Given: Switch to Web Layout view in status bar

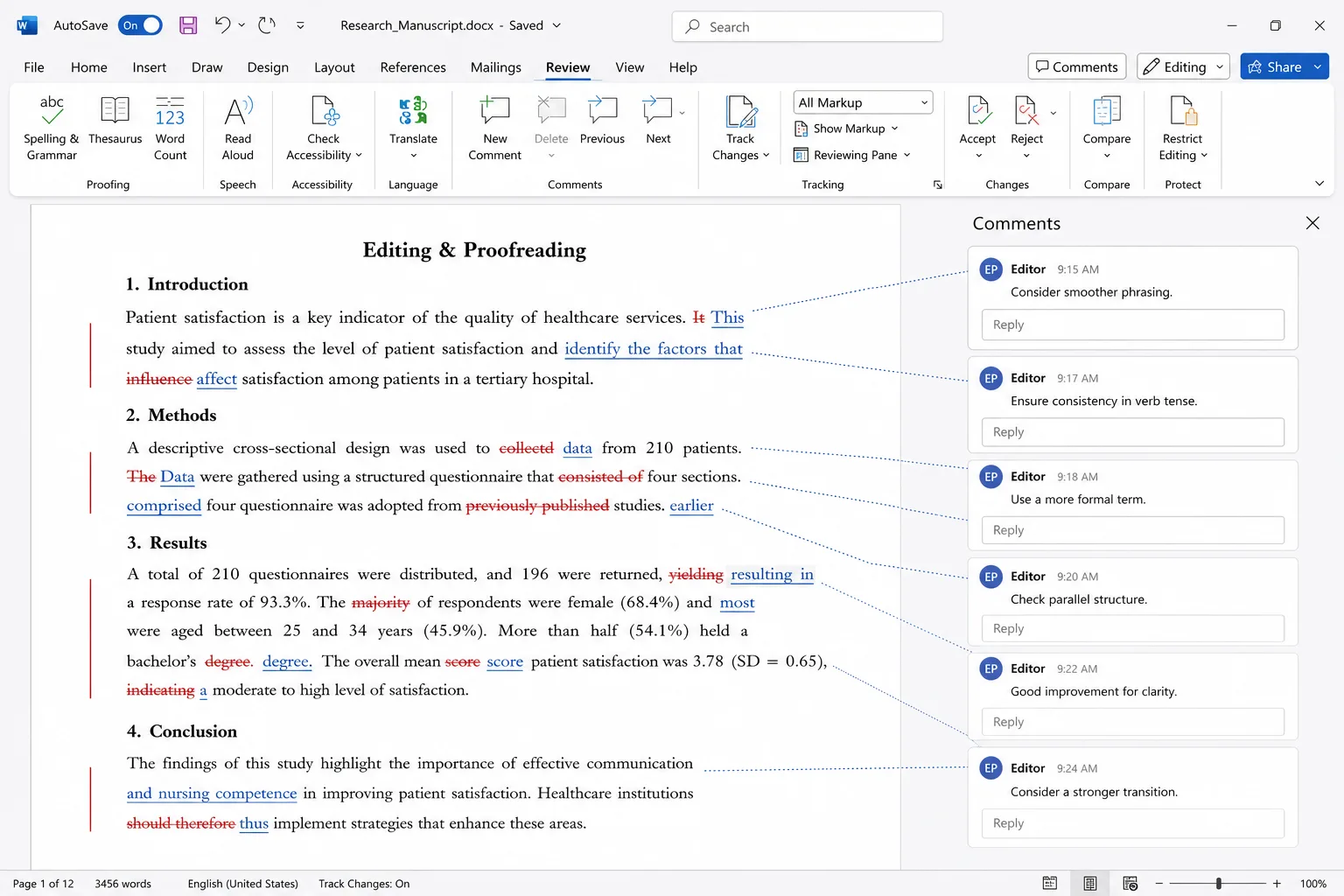Looking at the screenshot, I should 1130,883.
